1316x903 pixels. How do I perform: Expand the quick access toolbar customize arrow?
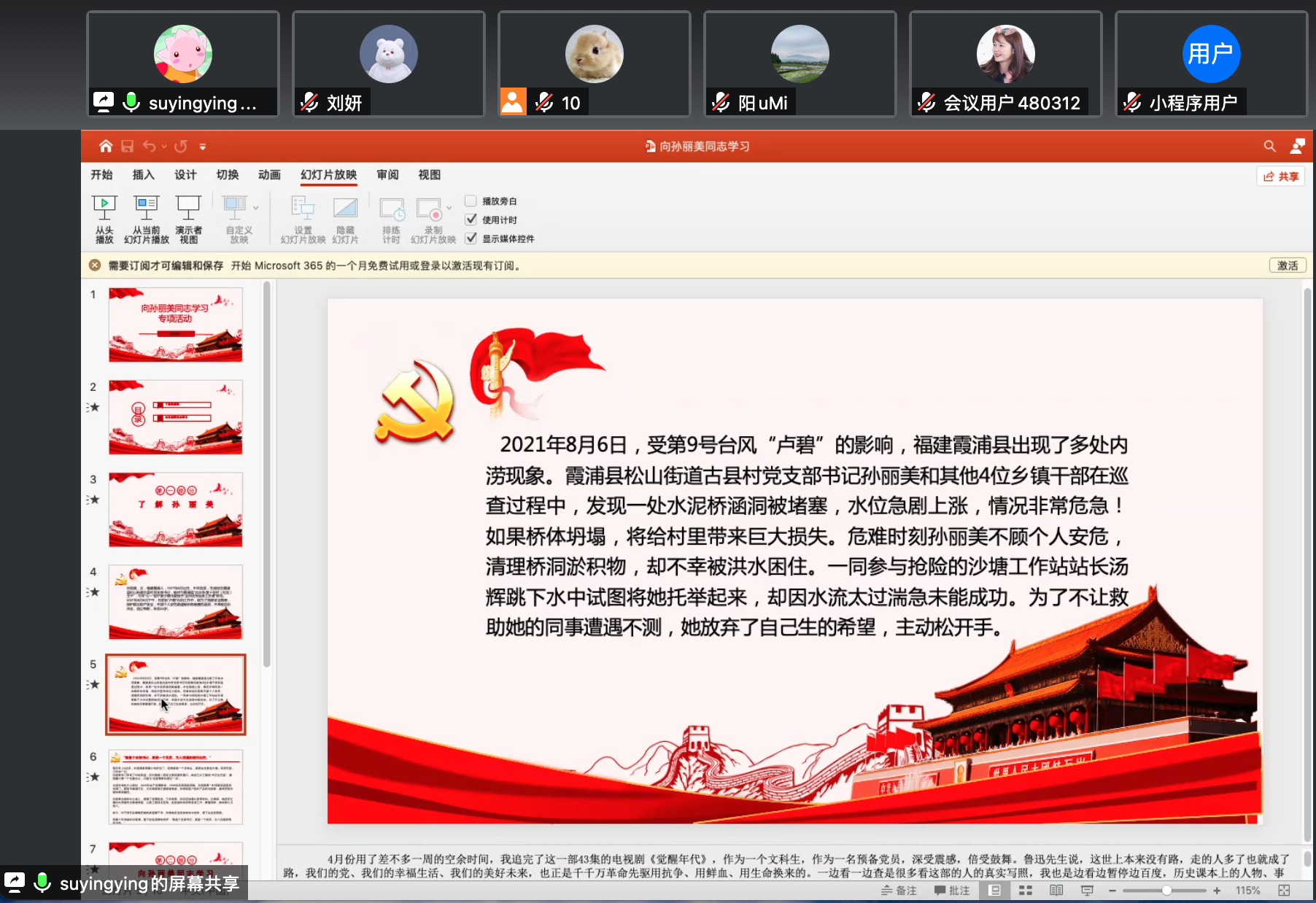pos(203,147)
